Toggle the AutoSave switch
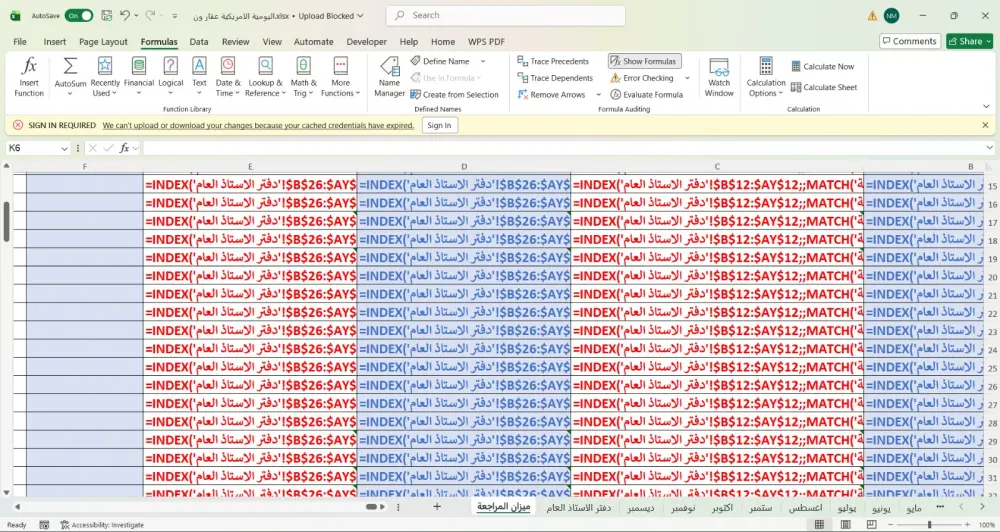The image size is (1000, 532). (79, 15)
